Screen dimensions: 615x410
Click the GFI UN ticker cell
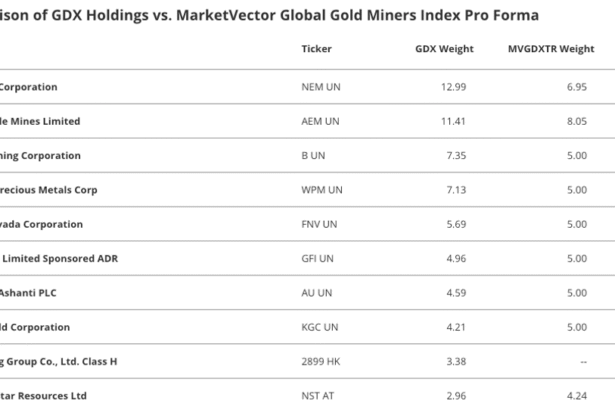318,258
